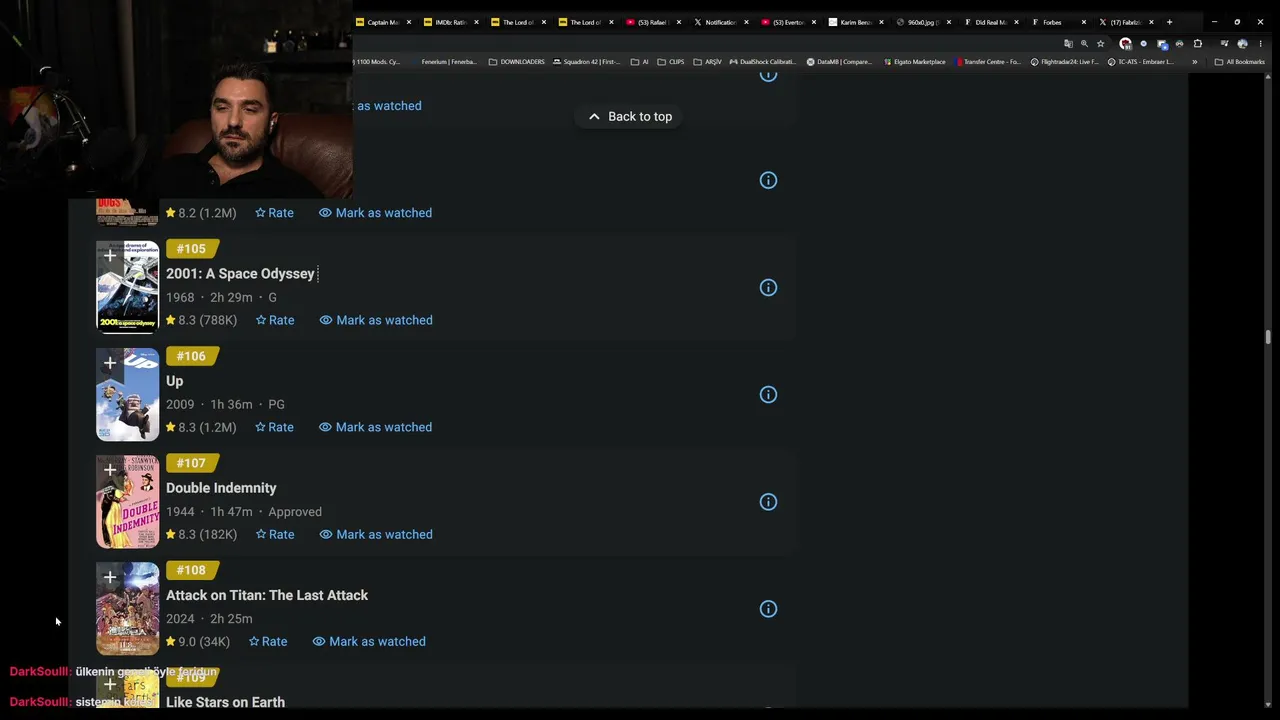Open info icon for Up
1280x720 pixels.
tap(768, 395)
